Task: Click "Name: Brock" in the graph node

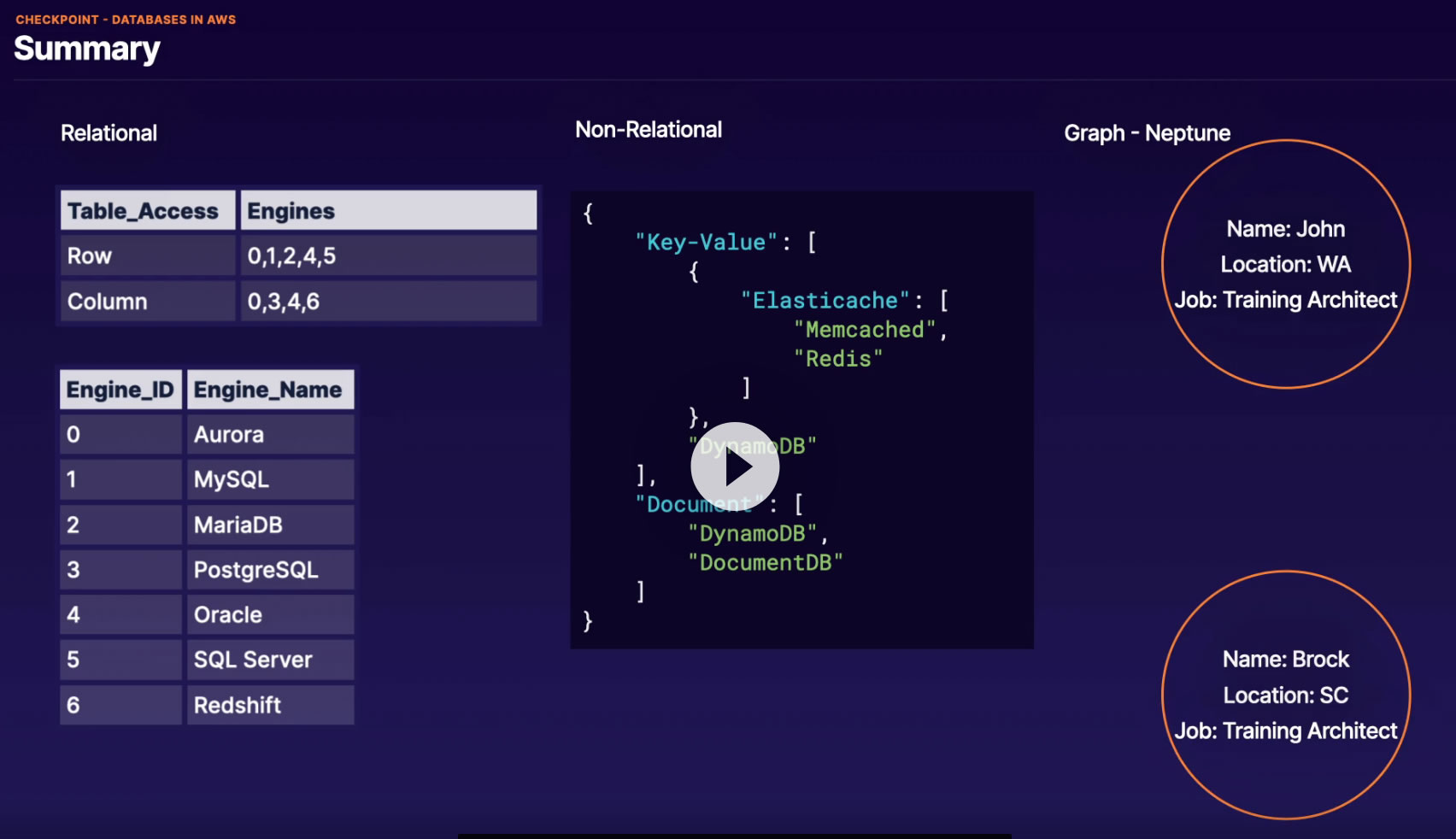Action: 1286,660
